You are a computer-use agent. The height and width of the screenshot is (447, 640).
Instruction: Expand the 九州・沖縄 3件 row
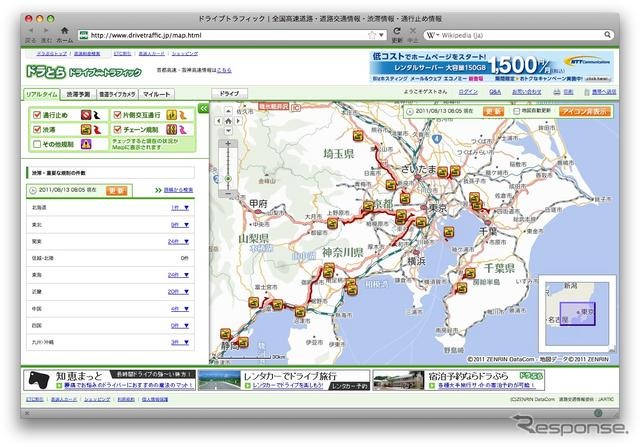pyautogui.click(x=110, y=342)
